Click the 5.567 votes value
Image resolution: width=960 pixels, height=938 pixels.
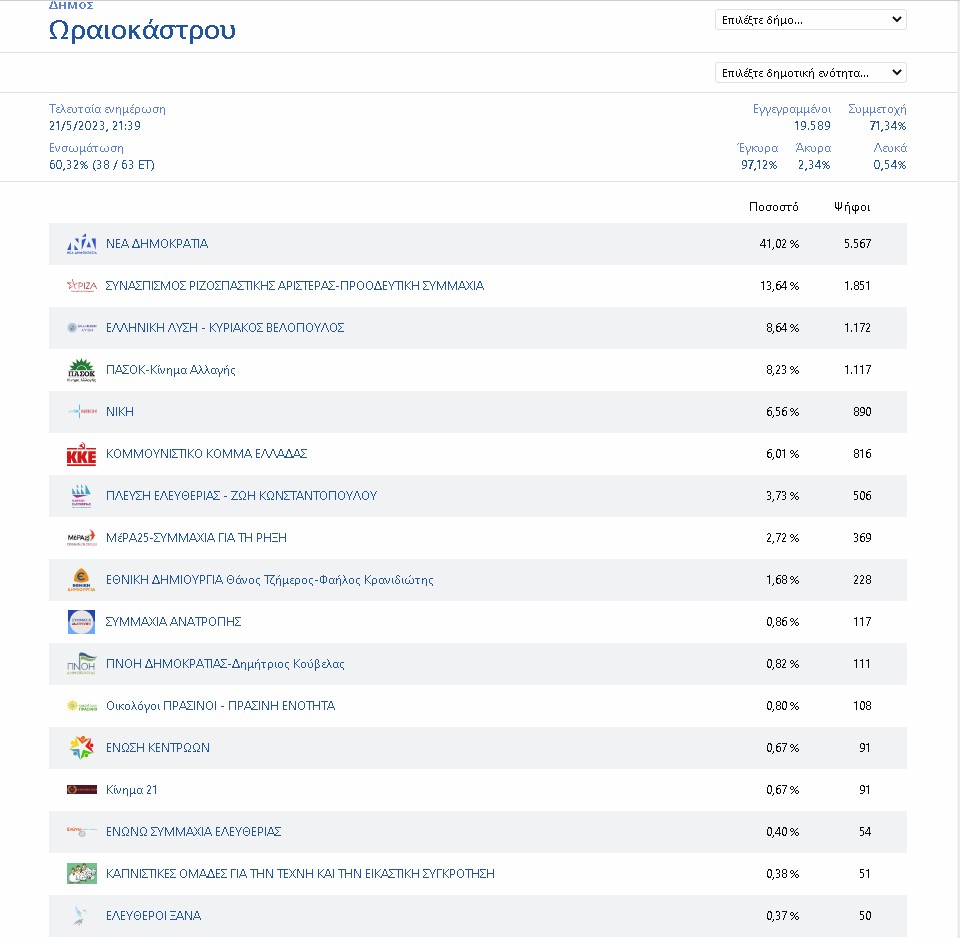pyautogui.click(x=857, y=244)
